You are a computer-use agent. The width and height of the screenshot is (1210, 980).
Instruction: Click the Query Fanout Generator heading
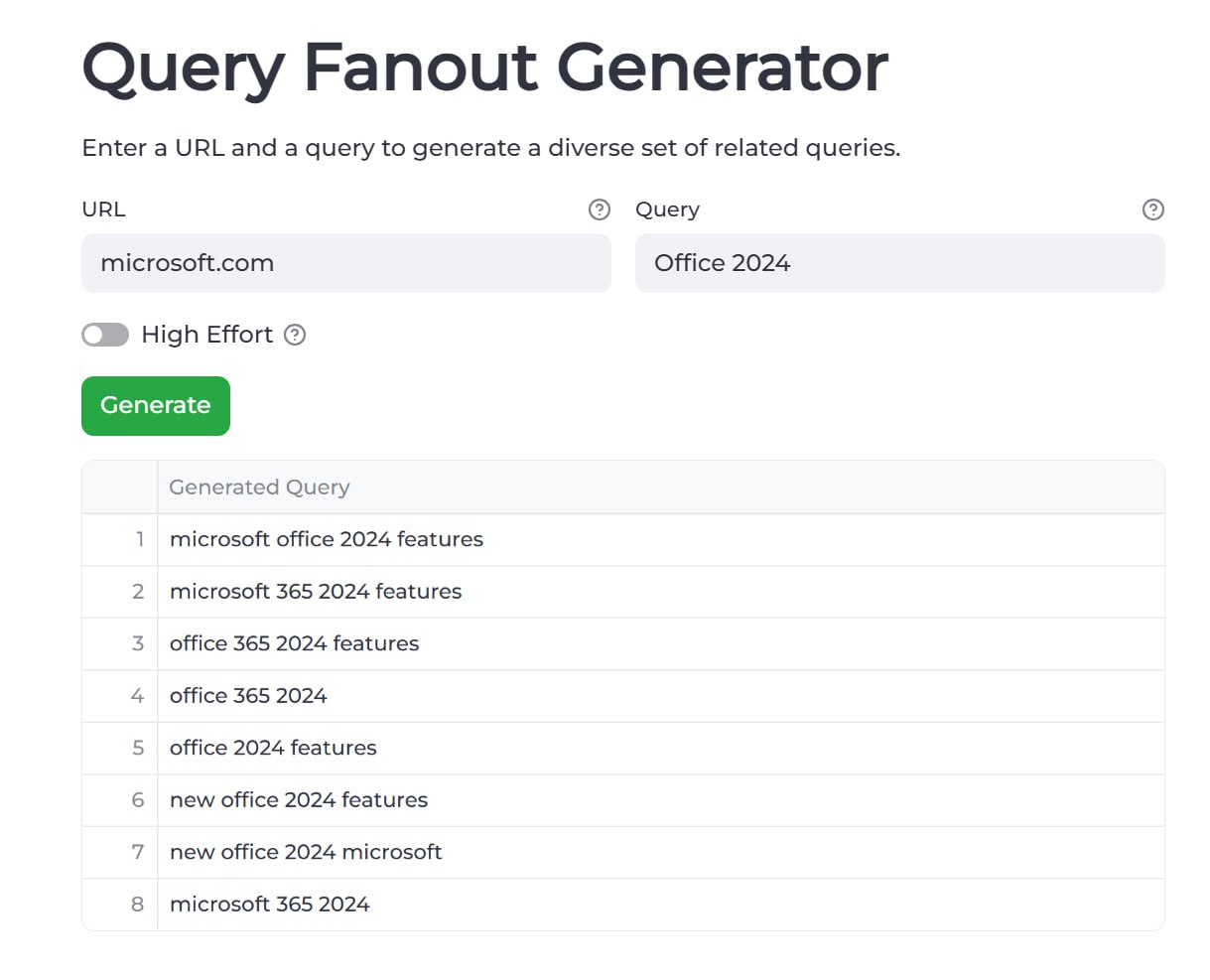484,69
